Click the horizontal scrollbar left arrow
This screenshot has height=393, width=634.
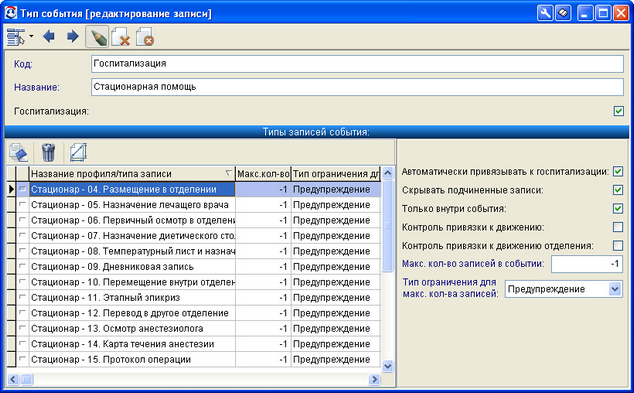point(13,379)
